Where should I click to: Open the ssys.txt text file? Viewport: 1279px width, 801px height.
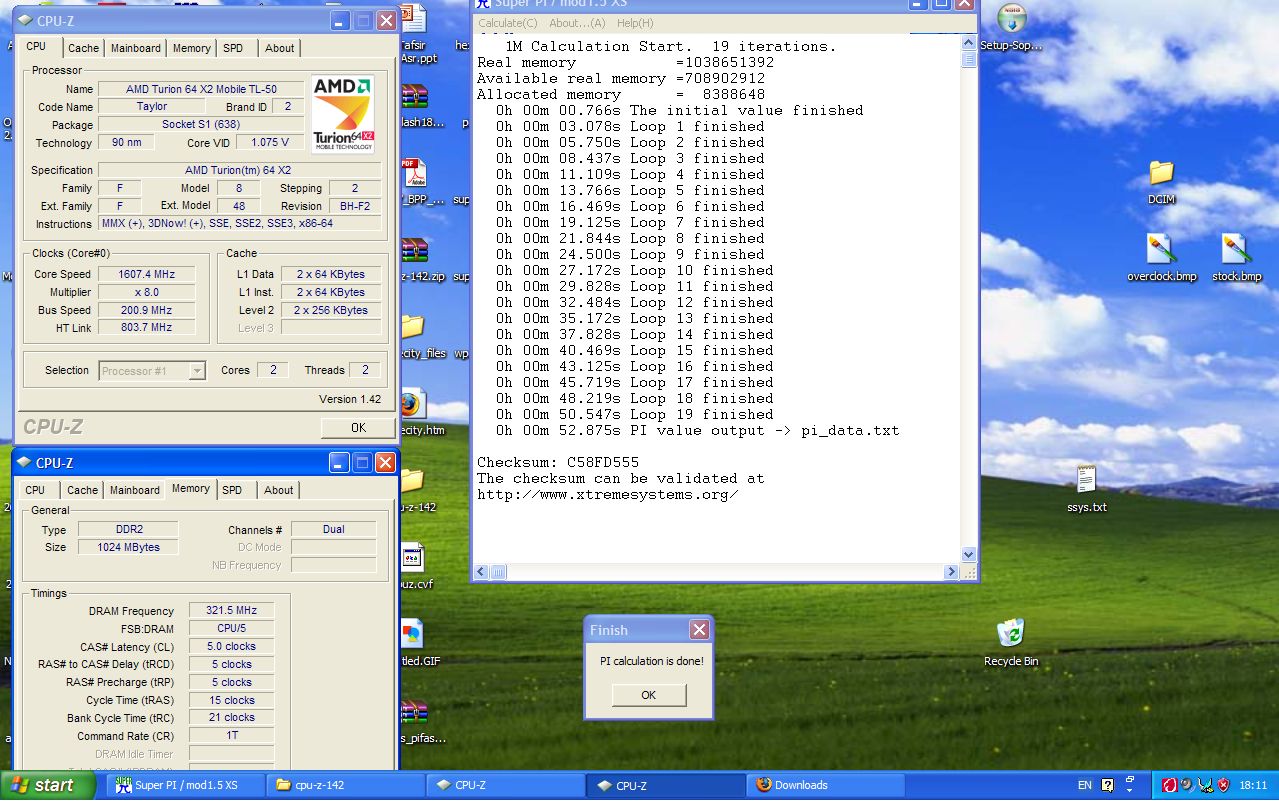[x=1086, y=481]
